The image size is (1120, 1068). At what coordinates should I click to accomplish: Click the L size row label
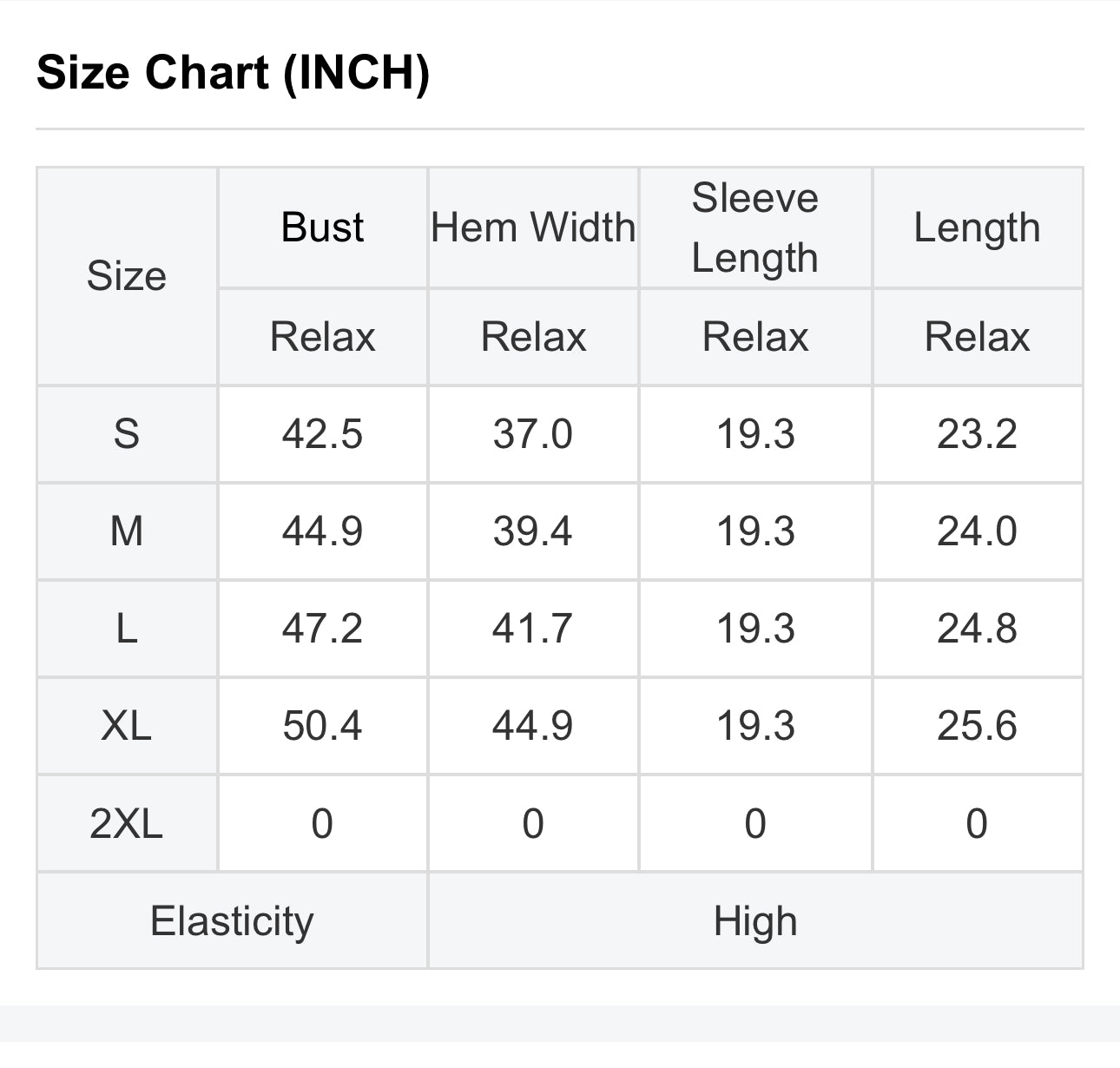127,628
